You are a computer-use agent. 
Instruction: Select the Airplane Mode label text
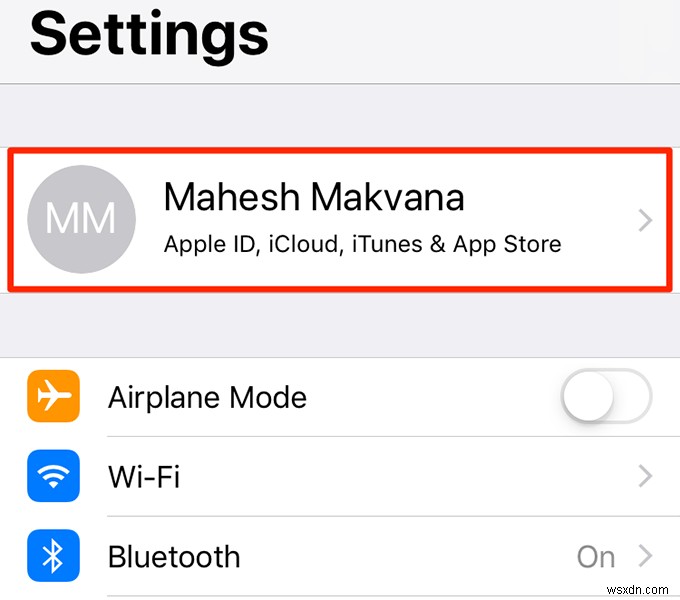[207, 397]
